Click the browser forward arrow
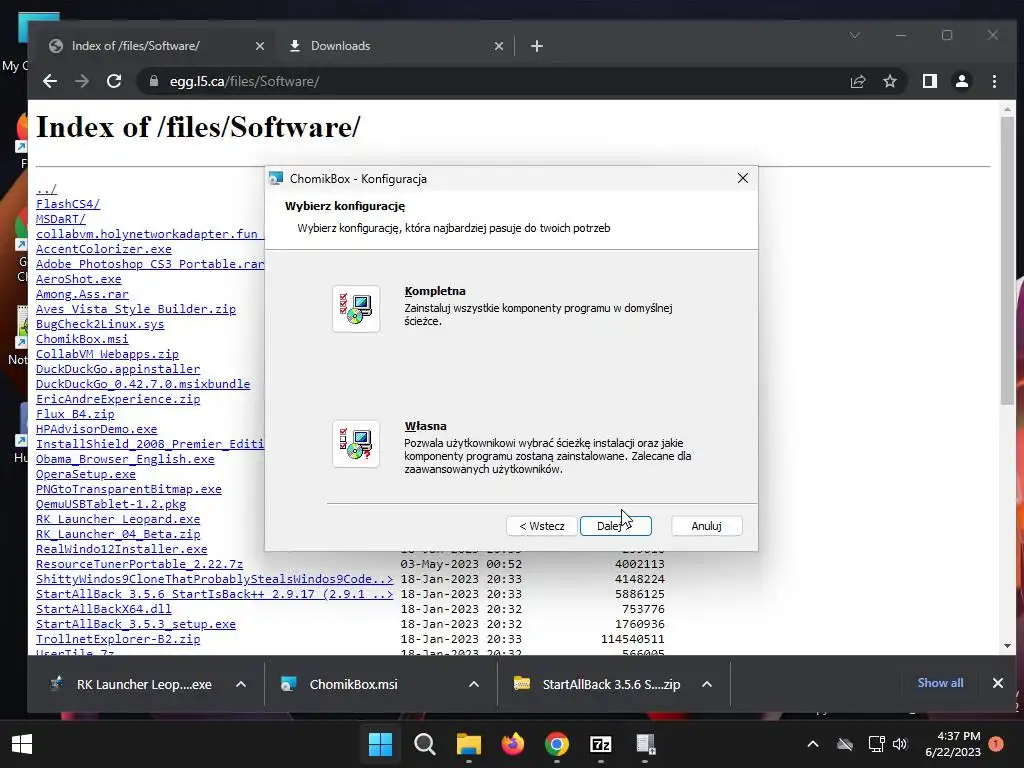Image resolution: width=1024 pixels, height=768 pixels. (x=82, y=81)
